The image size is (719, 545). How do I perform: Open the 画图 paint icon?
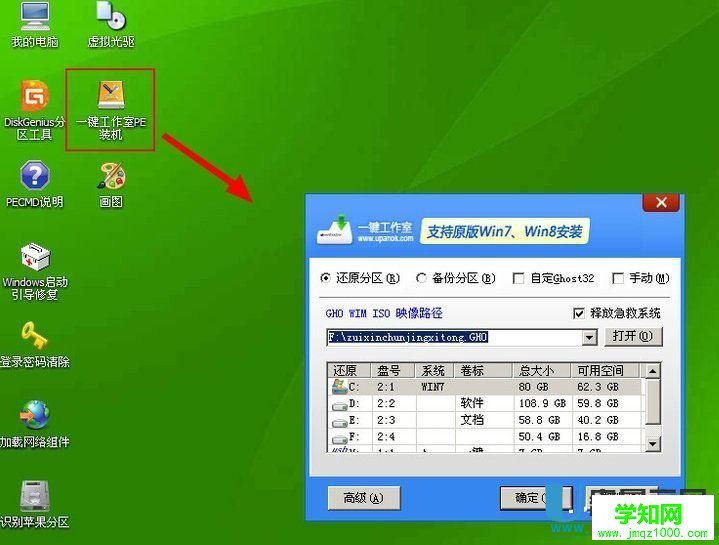[111, 183]
